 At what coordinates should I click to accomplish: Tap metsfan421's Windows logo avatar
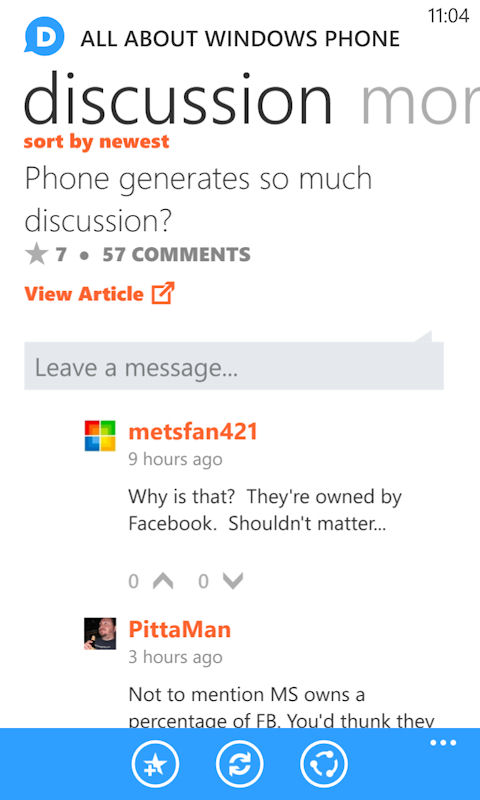pyautogui.click(x=100, y=436)
